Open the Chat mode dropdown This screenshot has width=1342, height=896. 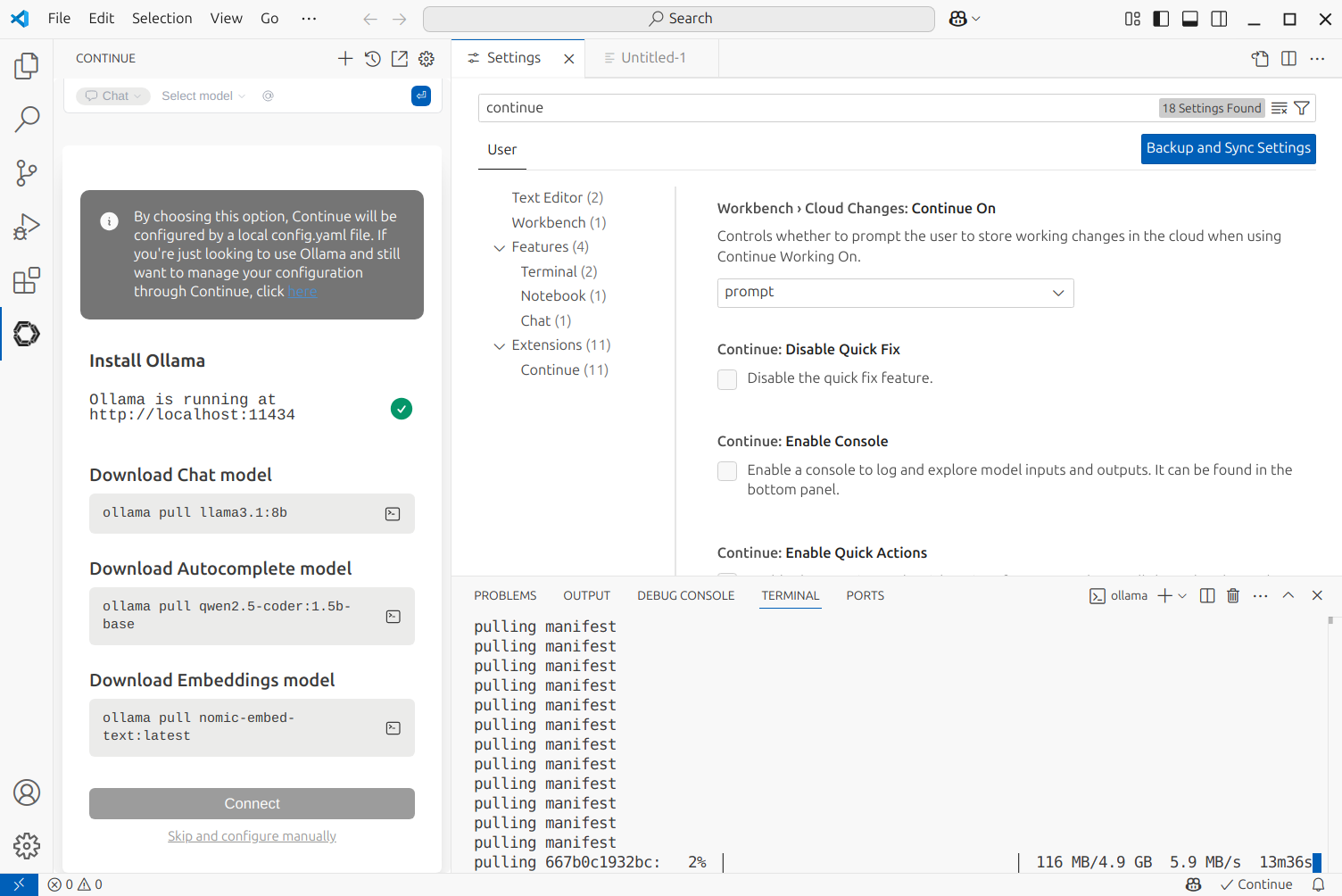point(113,95)
